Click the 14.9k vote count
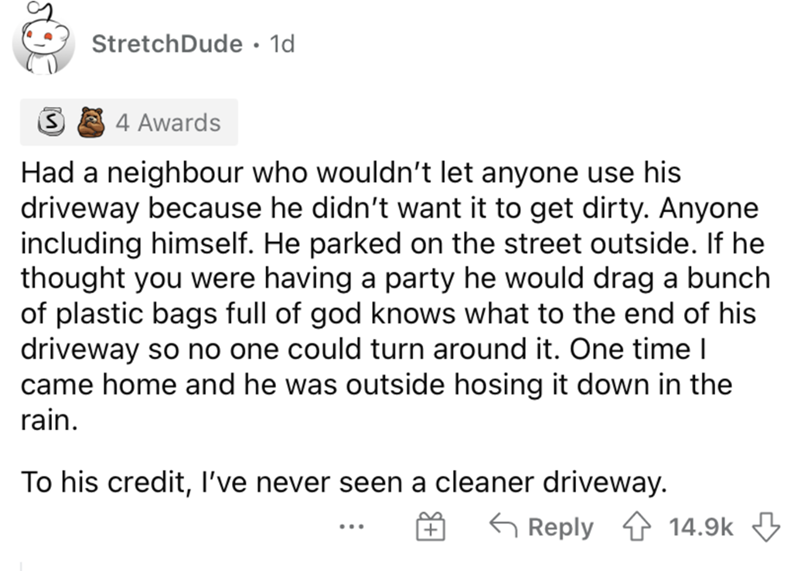Viewport: 800px width, 571px height. coord(698,527)
